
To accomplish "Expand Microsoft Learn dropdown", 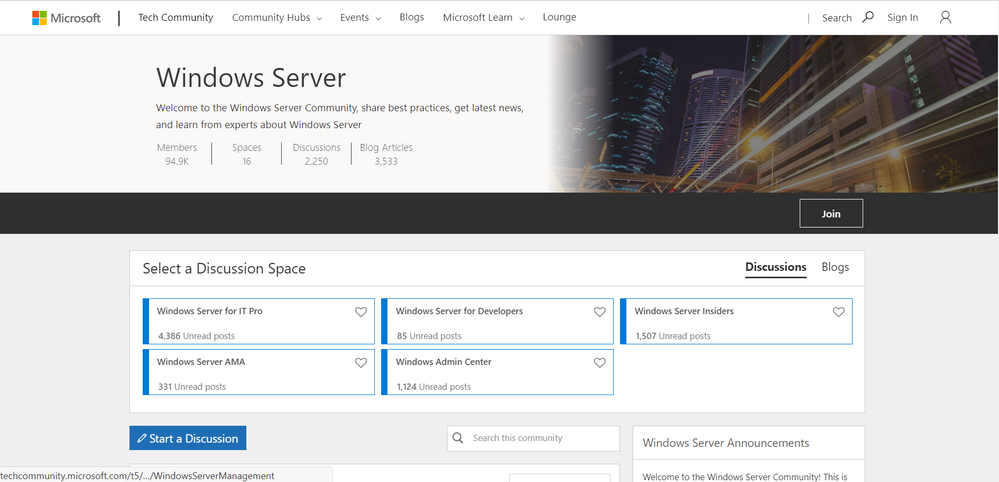I will [x=484, y=18].
